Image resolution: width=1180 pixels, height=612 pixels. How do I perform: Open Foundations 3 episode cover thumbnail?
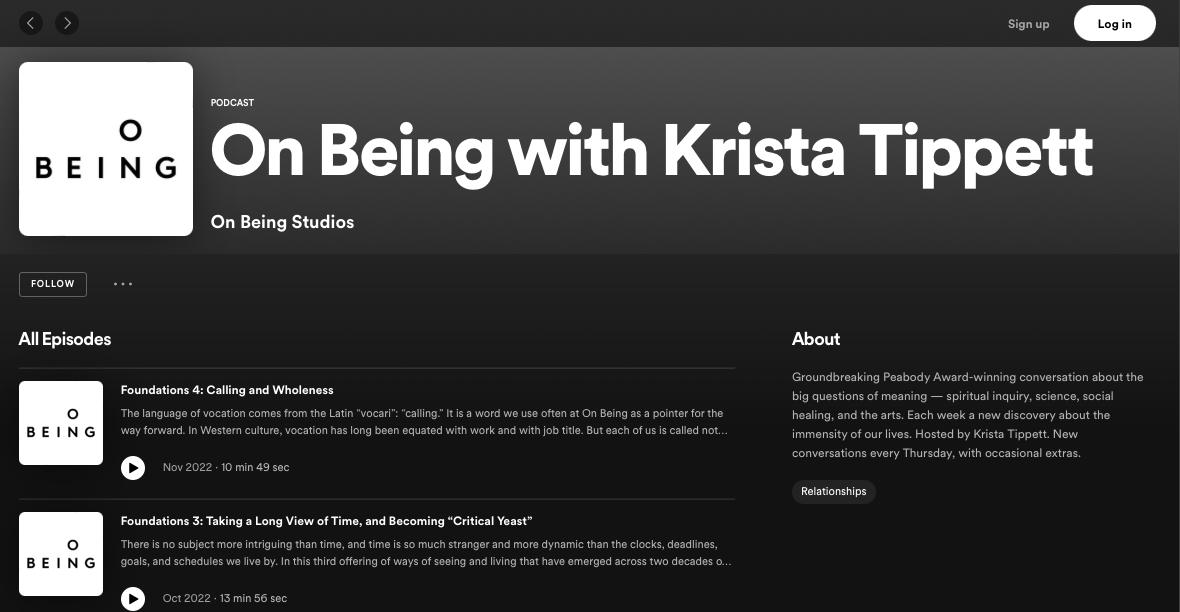tap(61, 554)
